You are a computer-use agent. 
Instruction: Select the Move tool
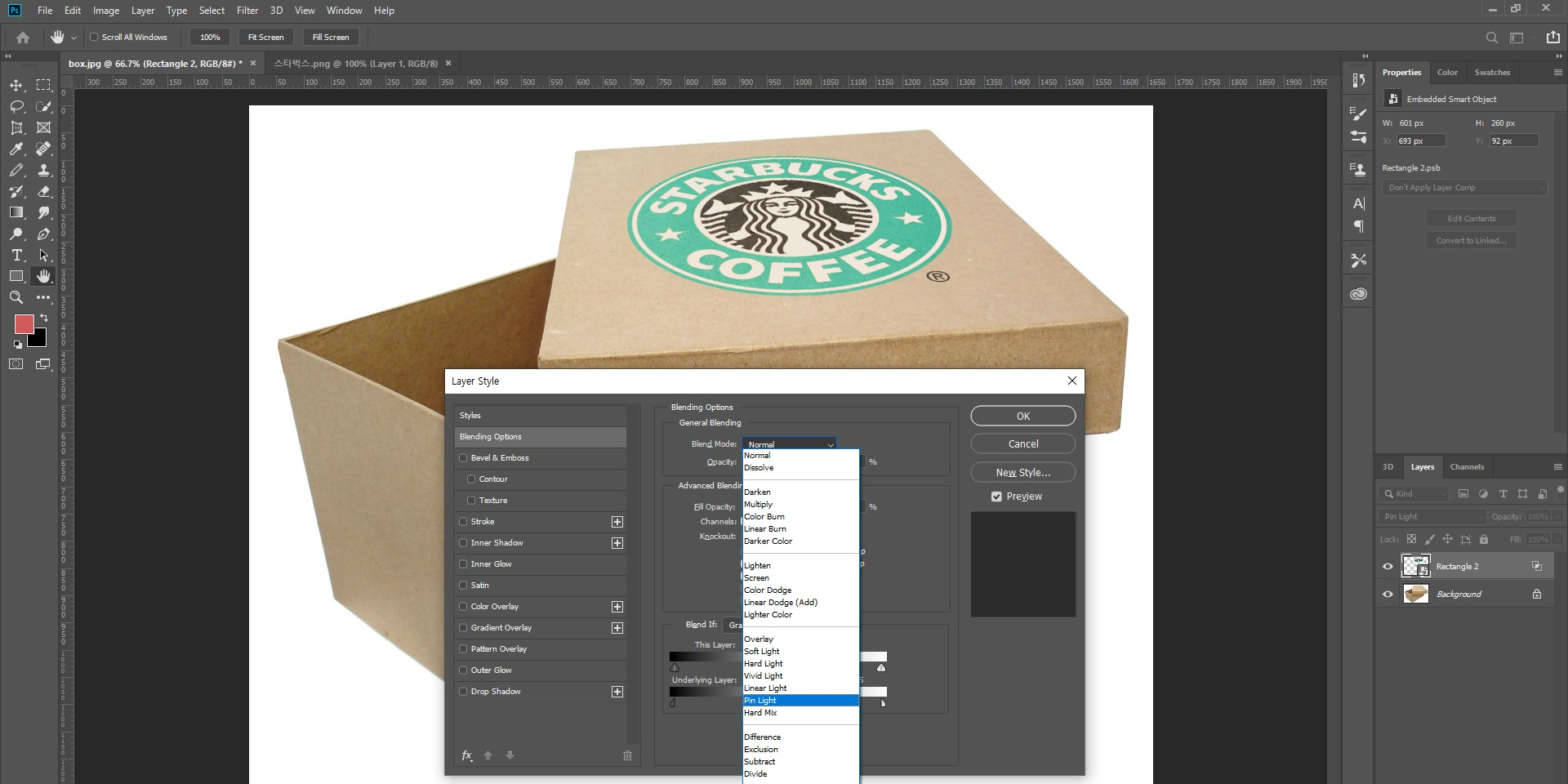(x=16, y=85)
